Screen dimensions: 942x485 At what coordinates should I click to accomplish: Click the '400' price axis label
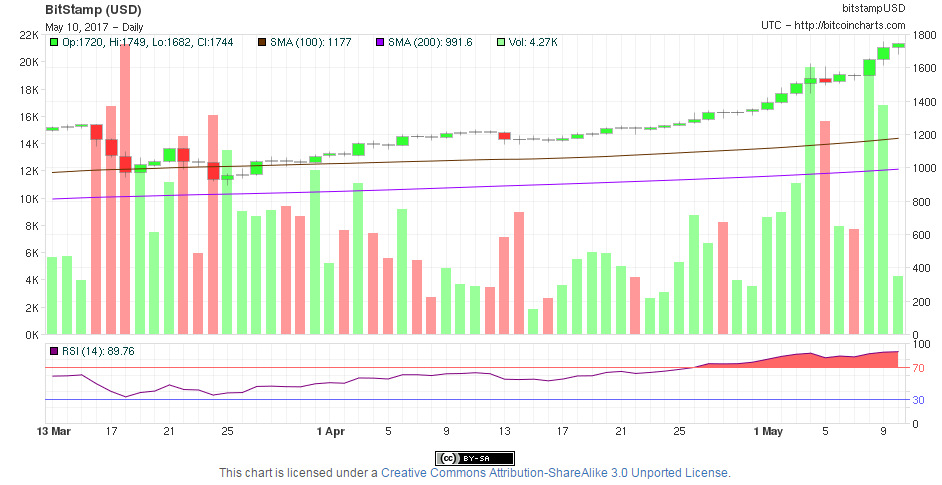pyautogui.click(x=921, y=269)
